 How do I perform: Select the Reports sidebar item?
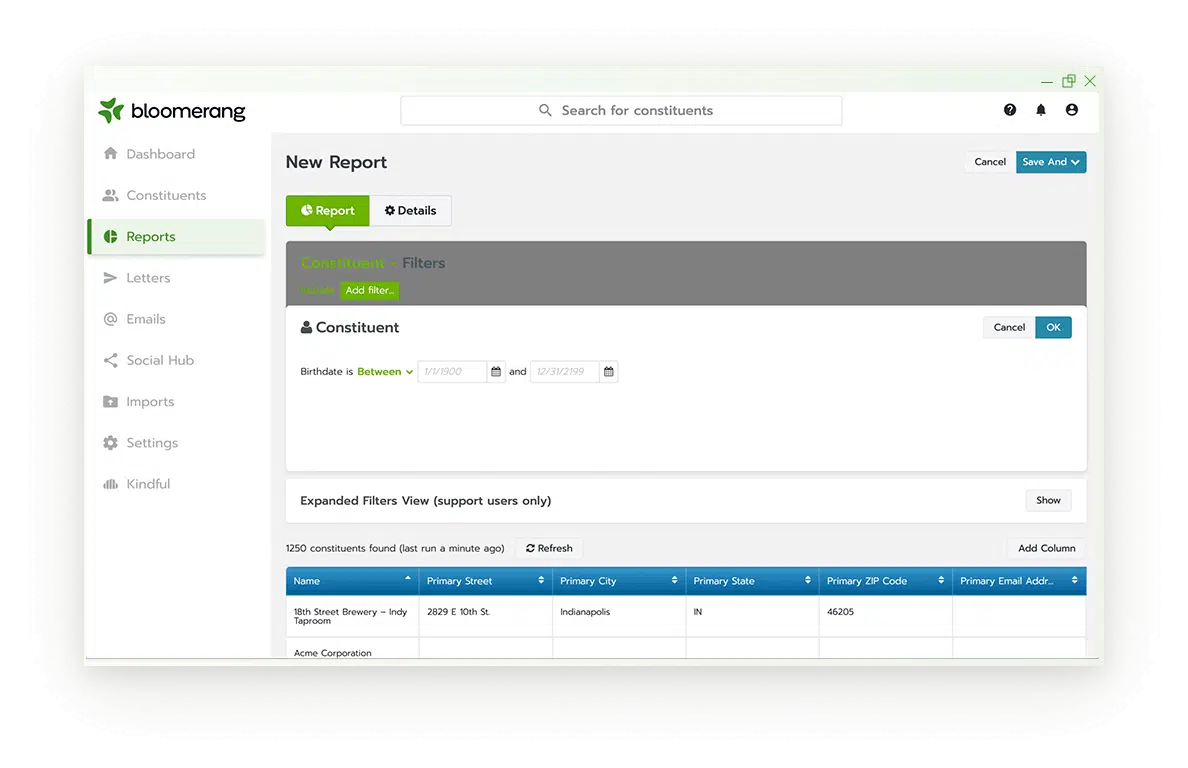[x=176, y=236]
